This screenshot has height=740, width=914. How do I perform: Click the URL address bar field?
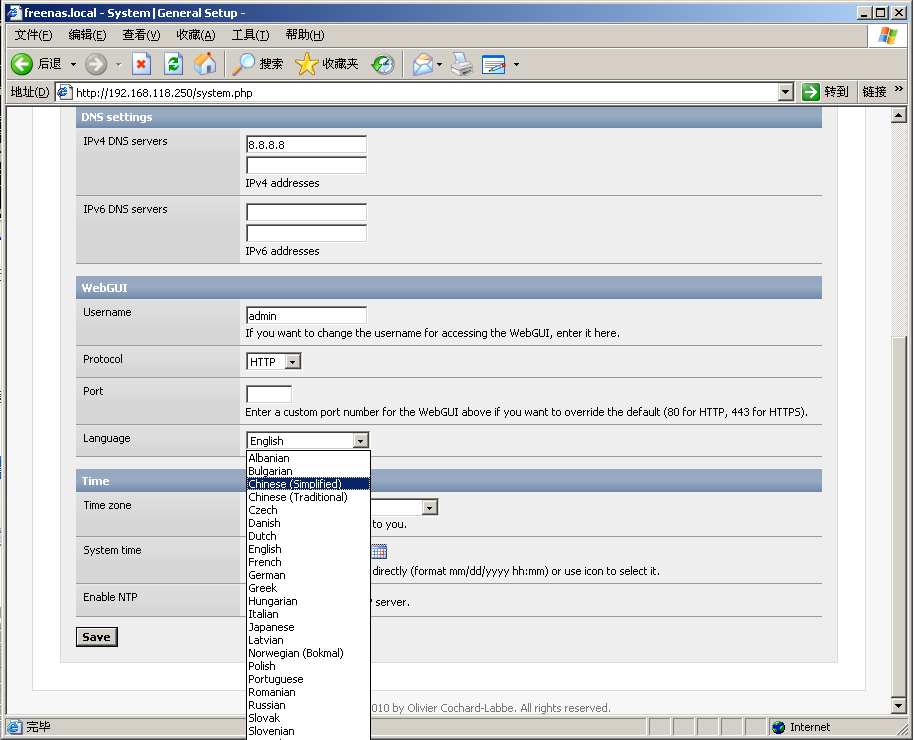pos(426,92)
